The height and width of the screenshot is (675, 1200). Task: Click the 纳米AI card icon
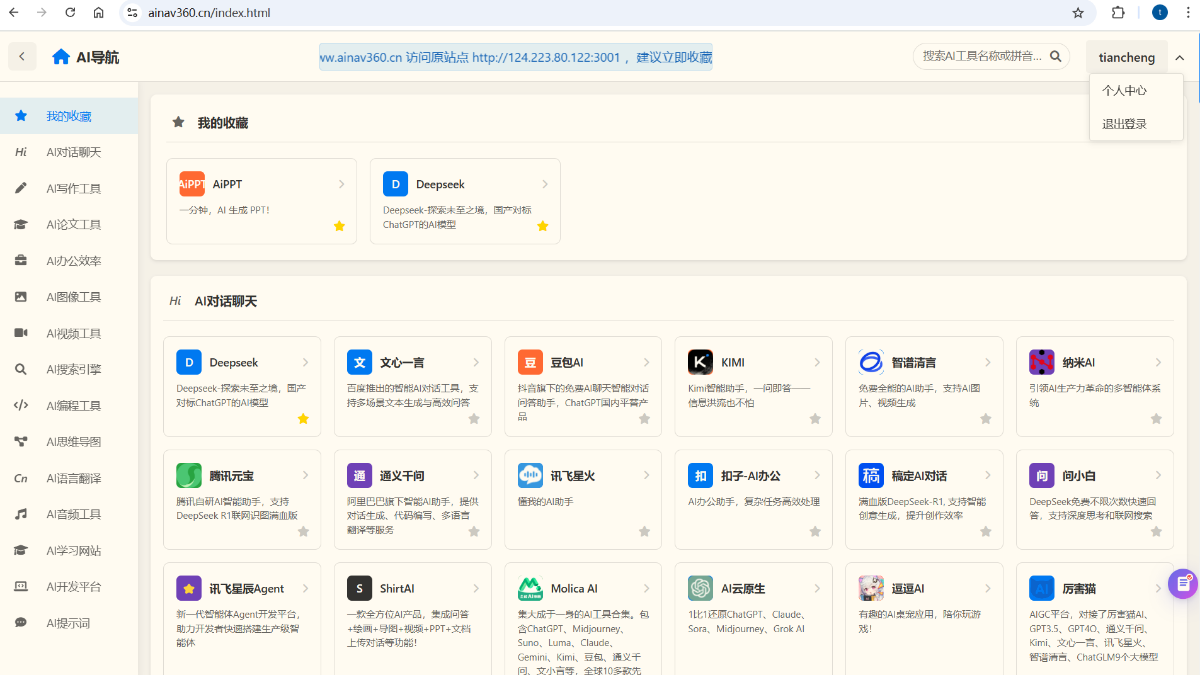(x=1042, y=362)
